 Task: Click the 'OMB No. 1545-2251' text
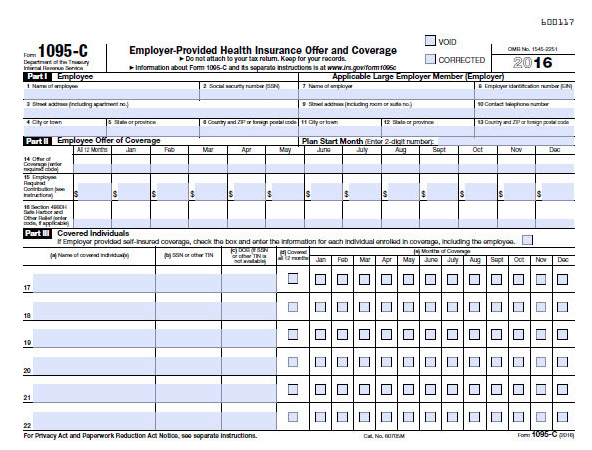point(532,49)
